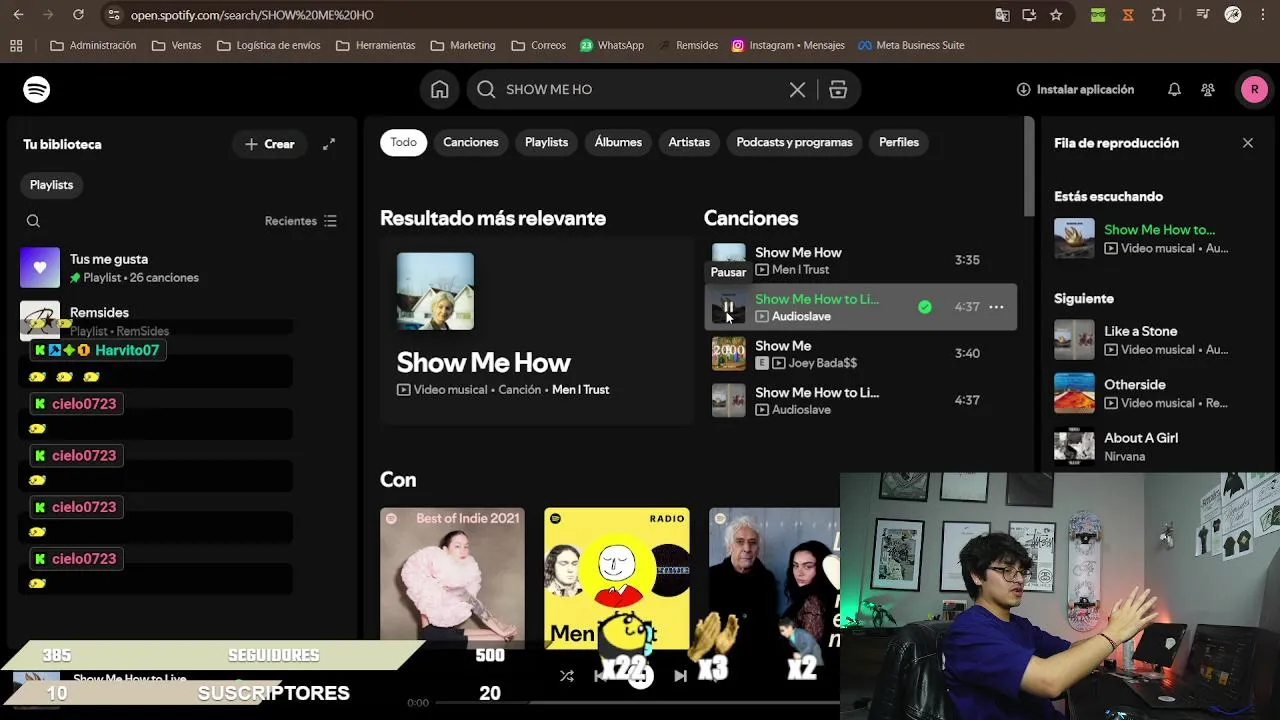Click Google Translate icon in address bar

coord(1002,15)
